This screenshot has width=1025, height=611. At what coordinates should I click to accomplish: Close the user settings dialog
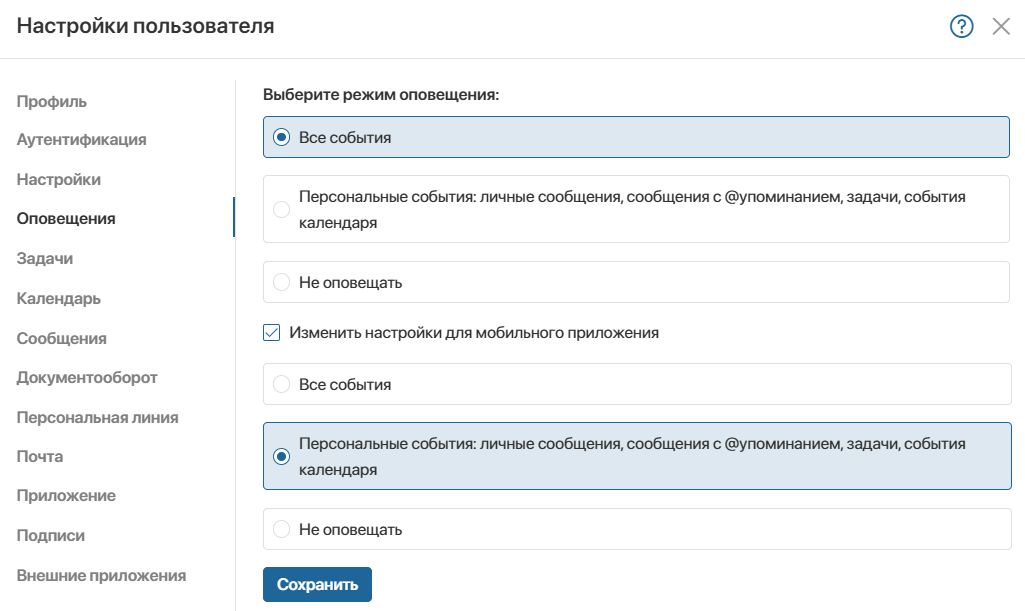point(1001,27)
